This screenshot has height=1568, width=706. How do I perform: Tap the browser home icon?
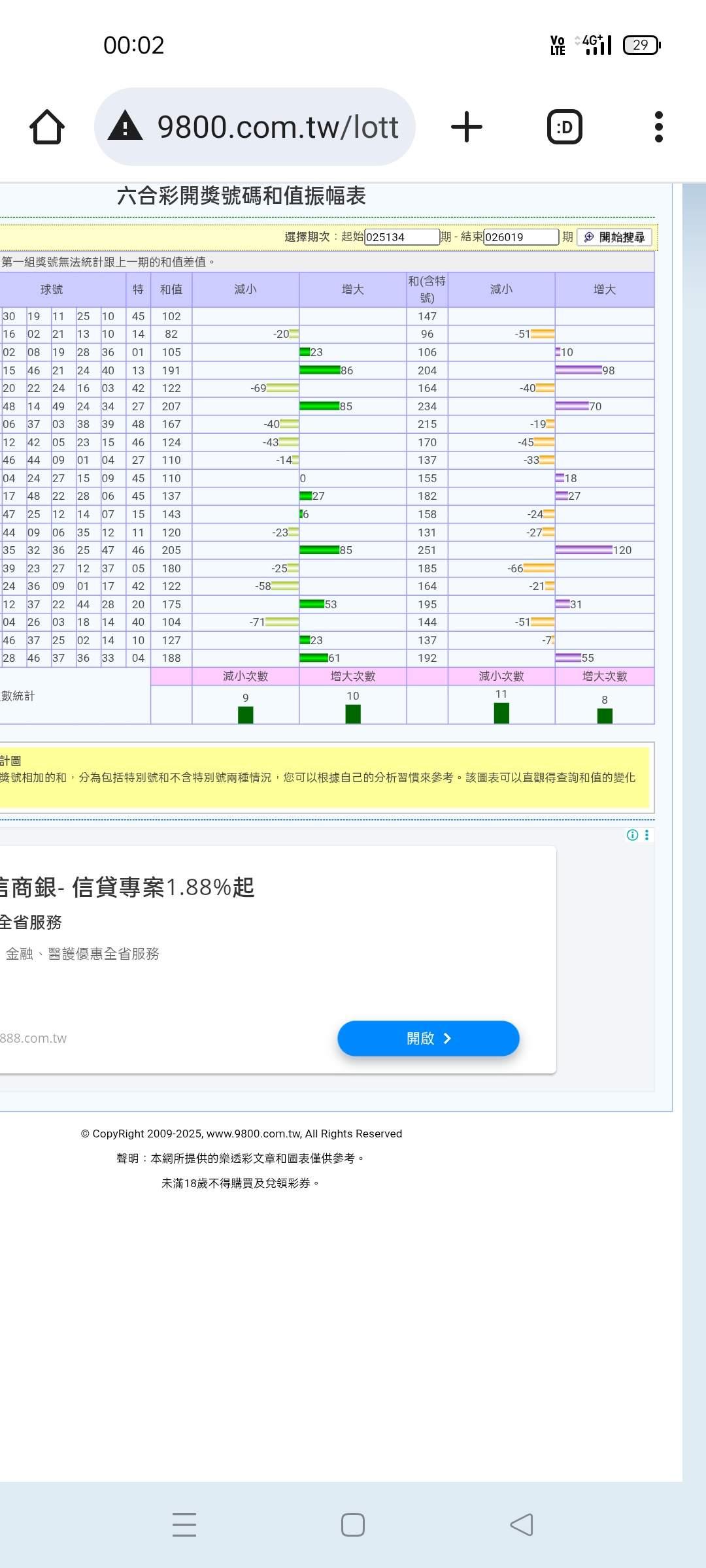point(47,127)
